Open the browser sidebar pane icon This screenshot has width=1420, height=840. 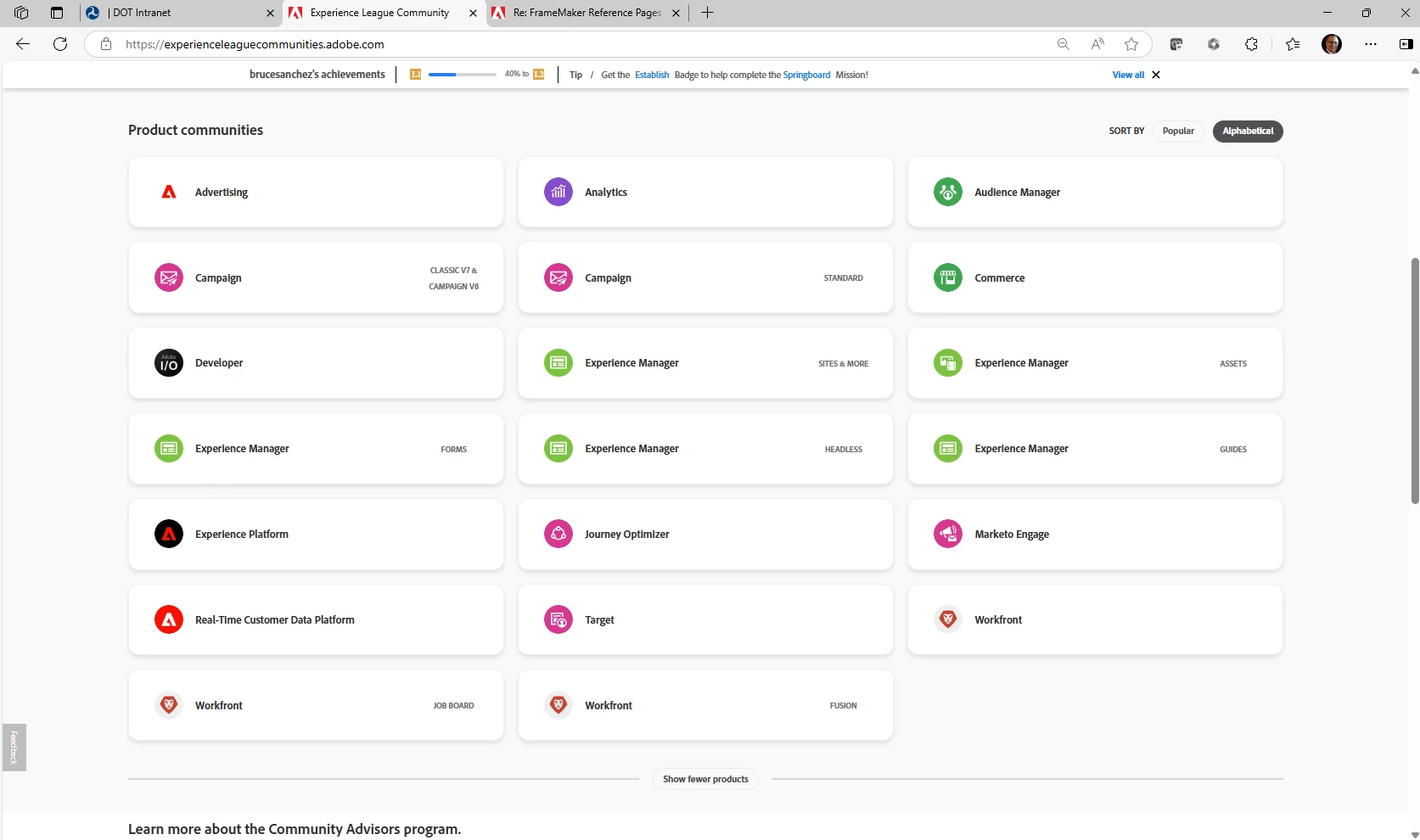1406,44
